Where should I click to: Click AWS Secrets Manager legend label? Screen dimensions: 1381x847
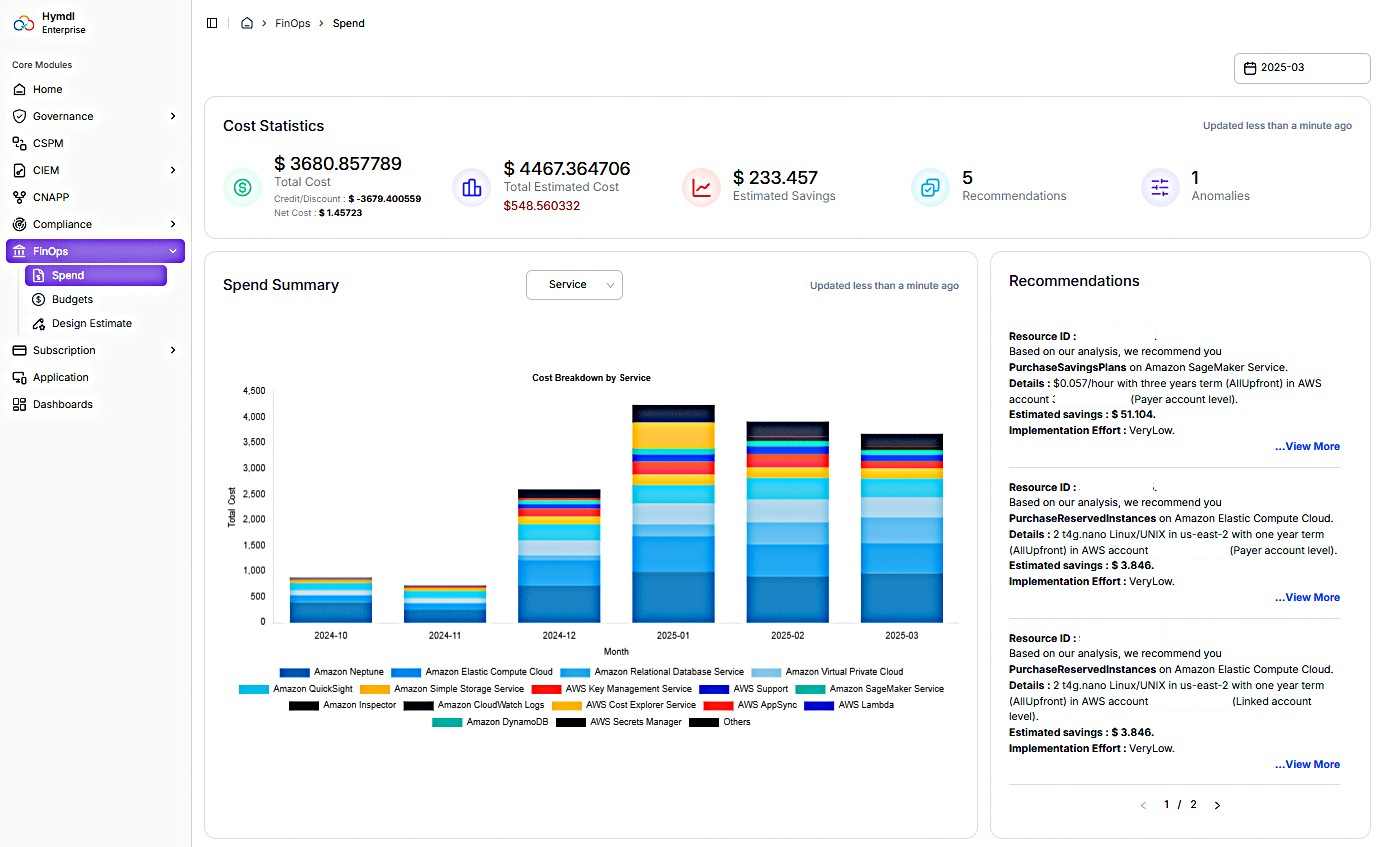point(635,722)
